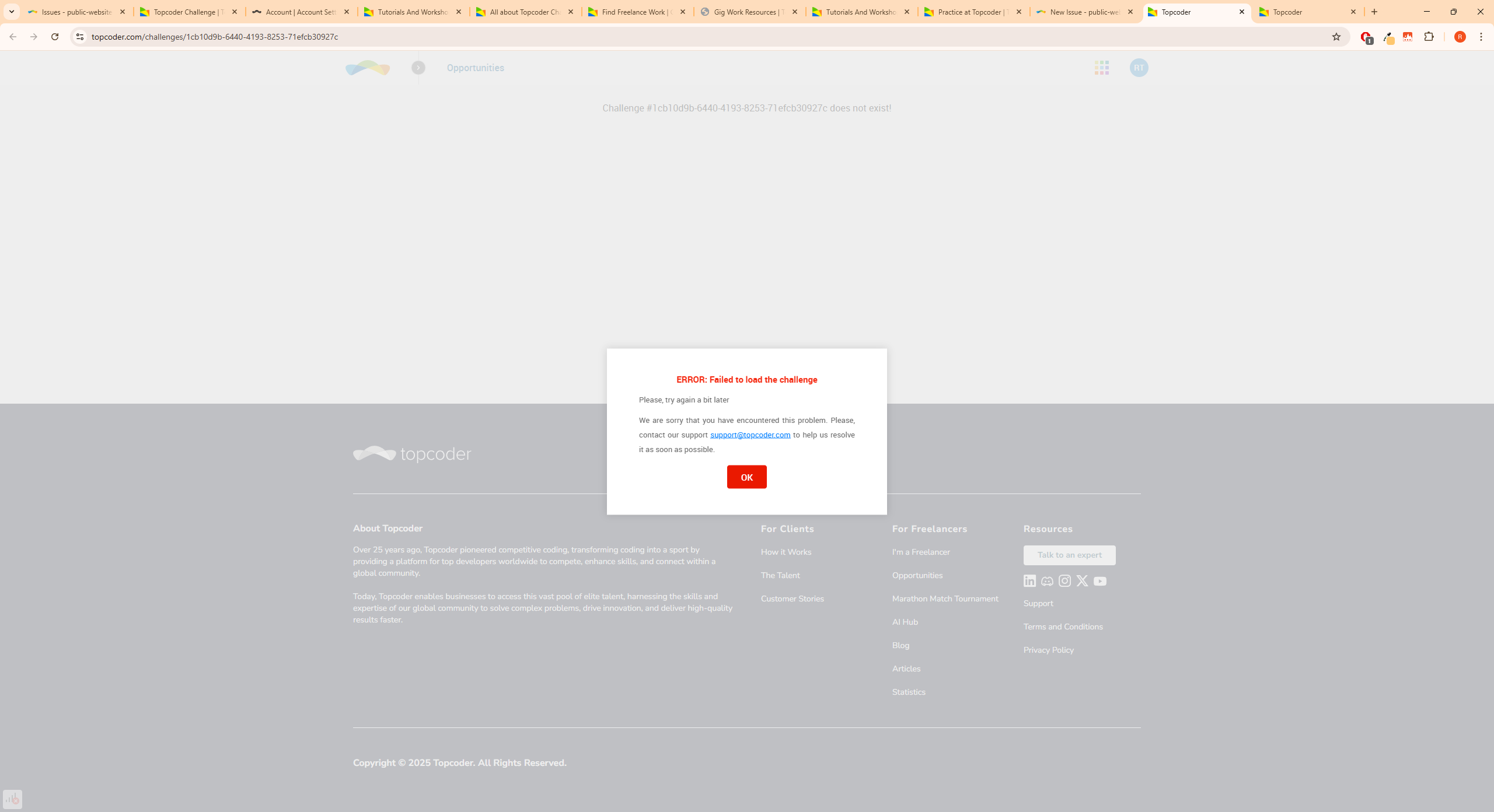
Task: Click the RT user avatar
Action: (x=1139, y=68)
